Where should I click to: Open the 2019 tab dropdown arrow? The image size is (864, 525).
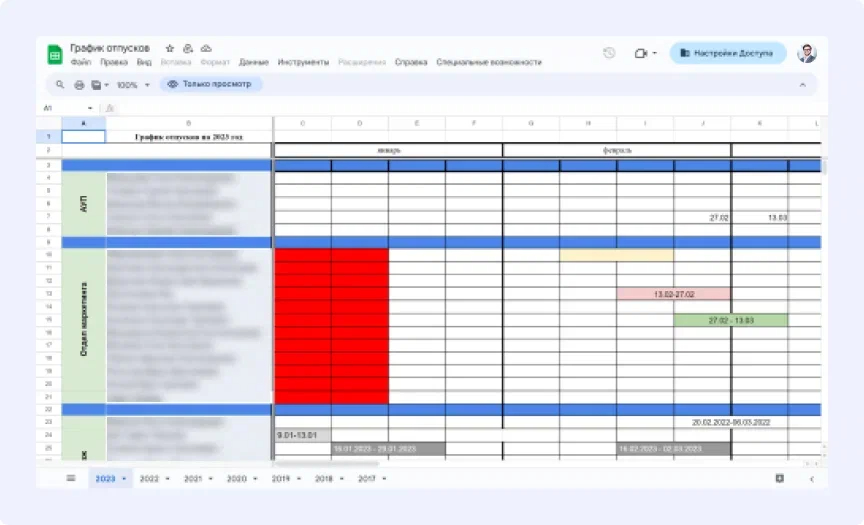pyautogui.click(x=299, y=479)
